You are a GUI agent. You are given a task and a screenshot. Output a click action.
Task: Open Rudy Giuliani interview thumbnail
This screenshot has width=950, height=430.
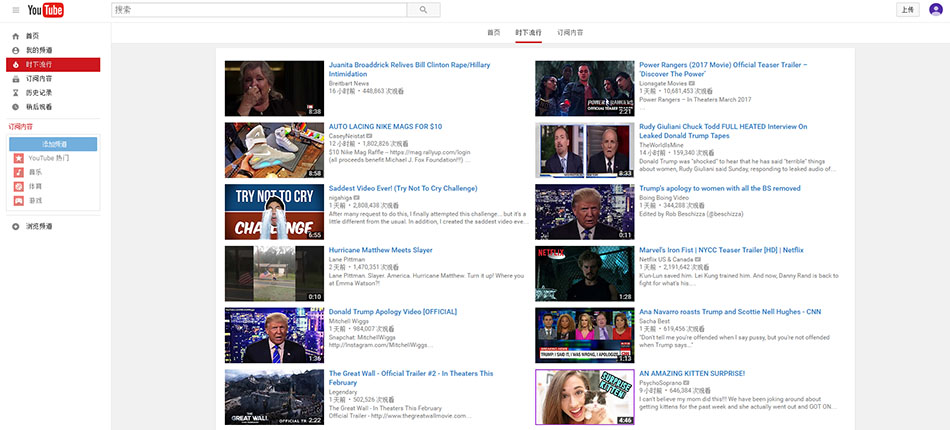click(x=585, y=150)
